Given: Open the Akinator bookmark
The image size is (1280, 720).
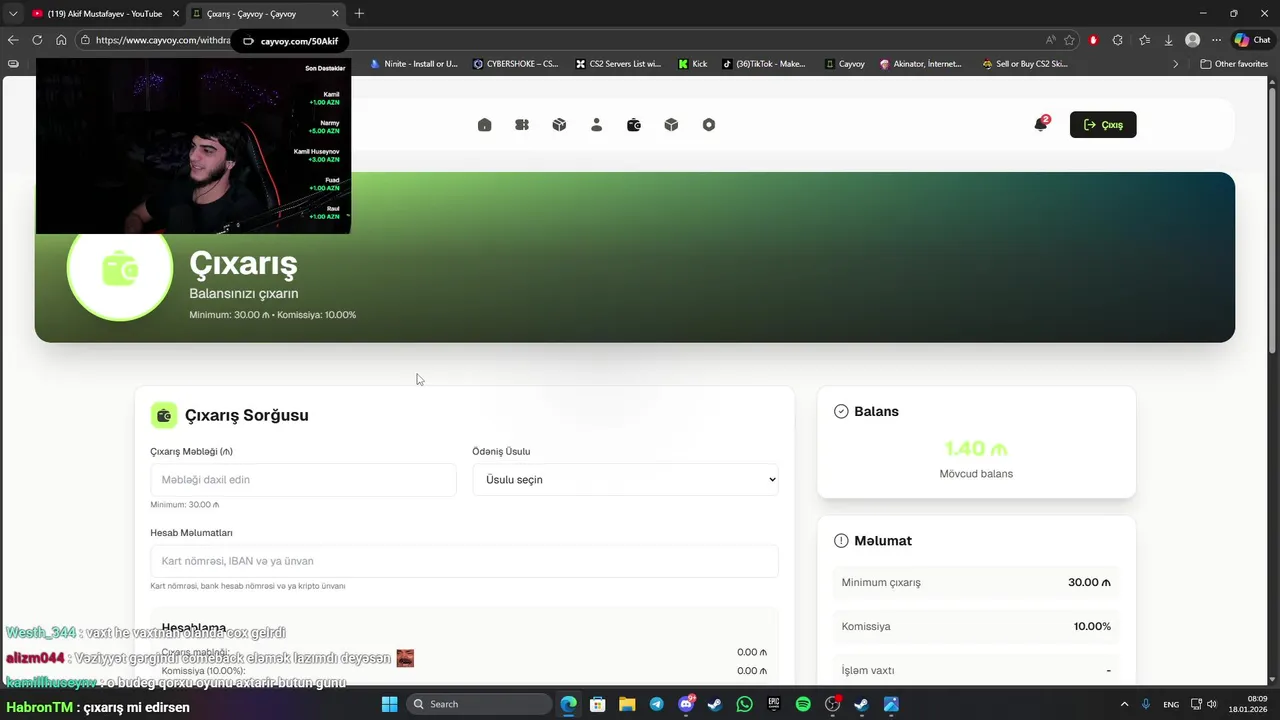Looking at the screenshot, I should click(921, 64).
